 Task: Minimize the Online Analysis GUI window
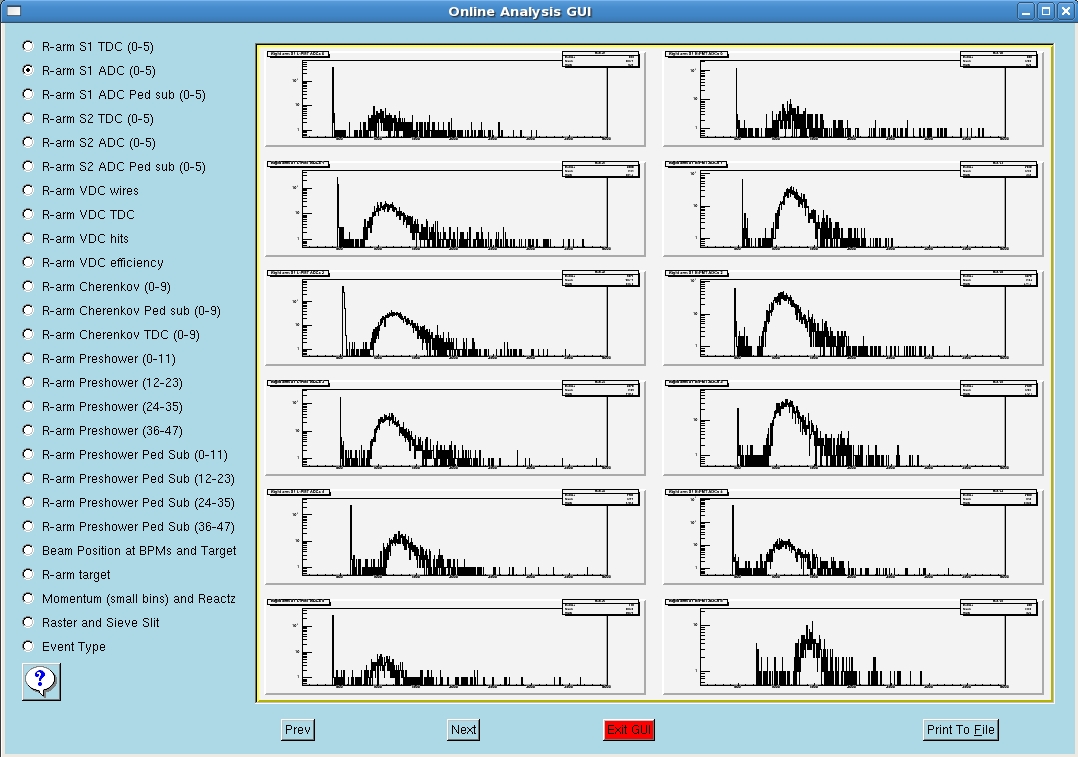point(1026,11)
